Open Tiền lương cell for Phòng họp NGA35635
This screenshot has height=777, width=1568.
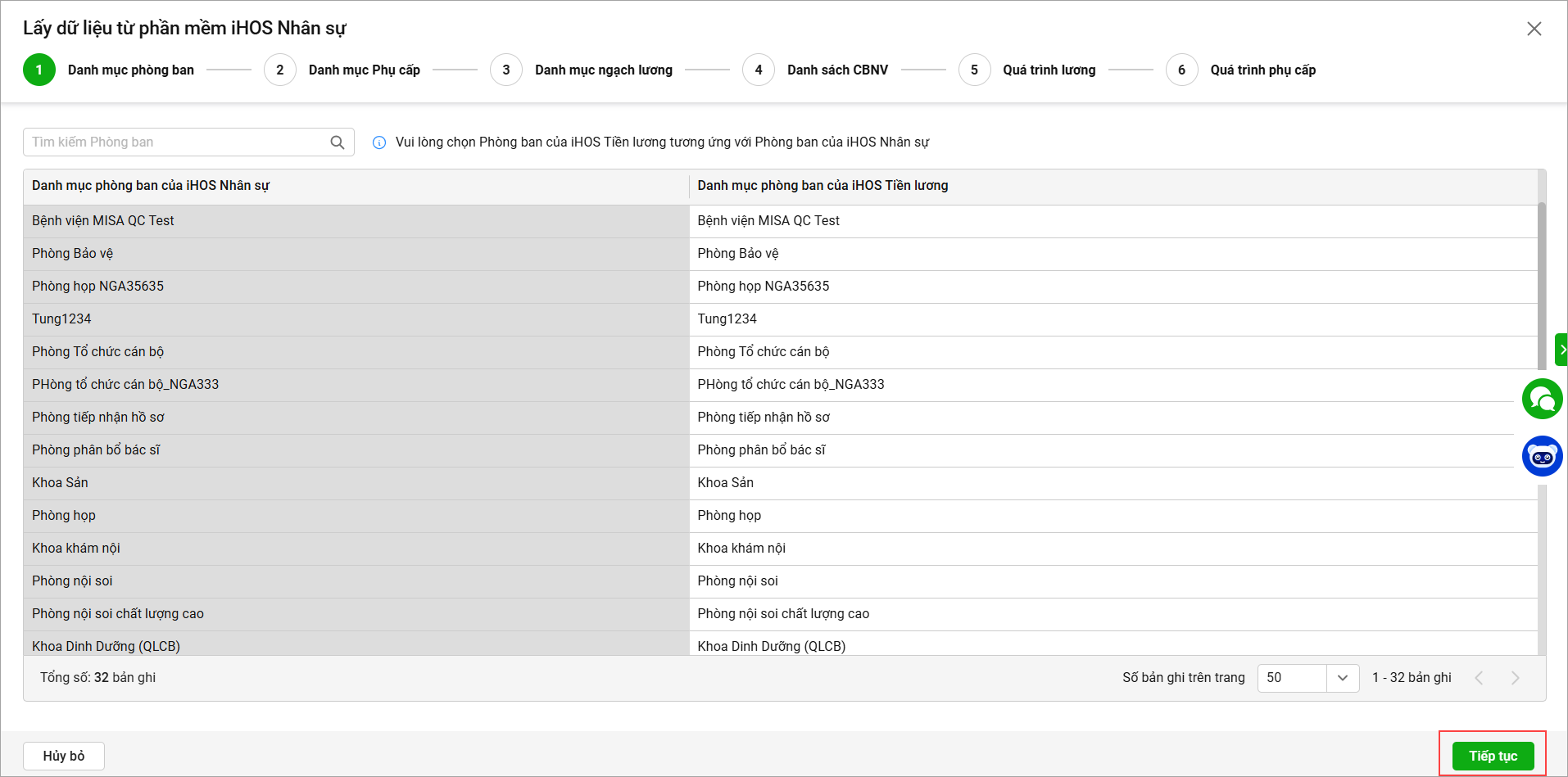point(1113,287)
